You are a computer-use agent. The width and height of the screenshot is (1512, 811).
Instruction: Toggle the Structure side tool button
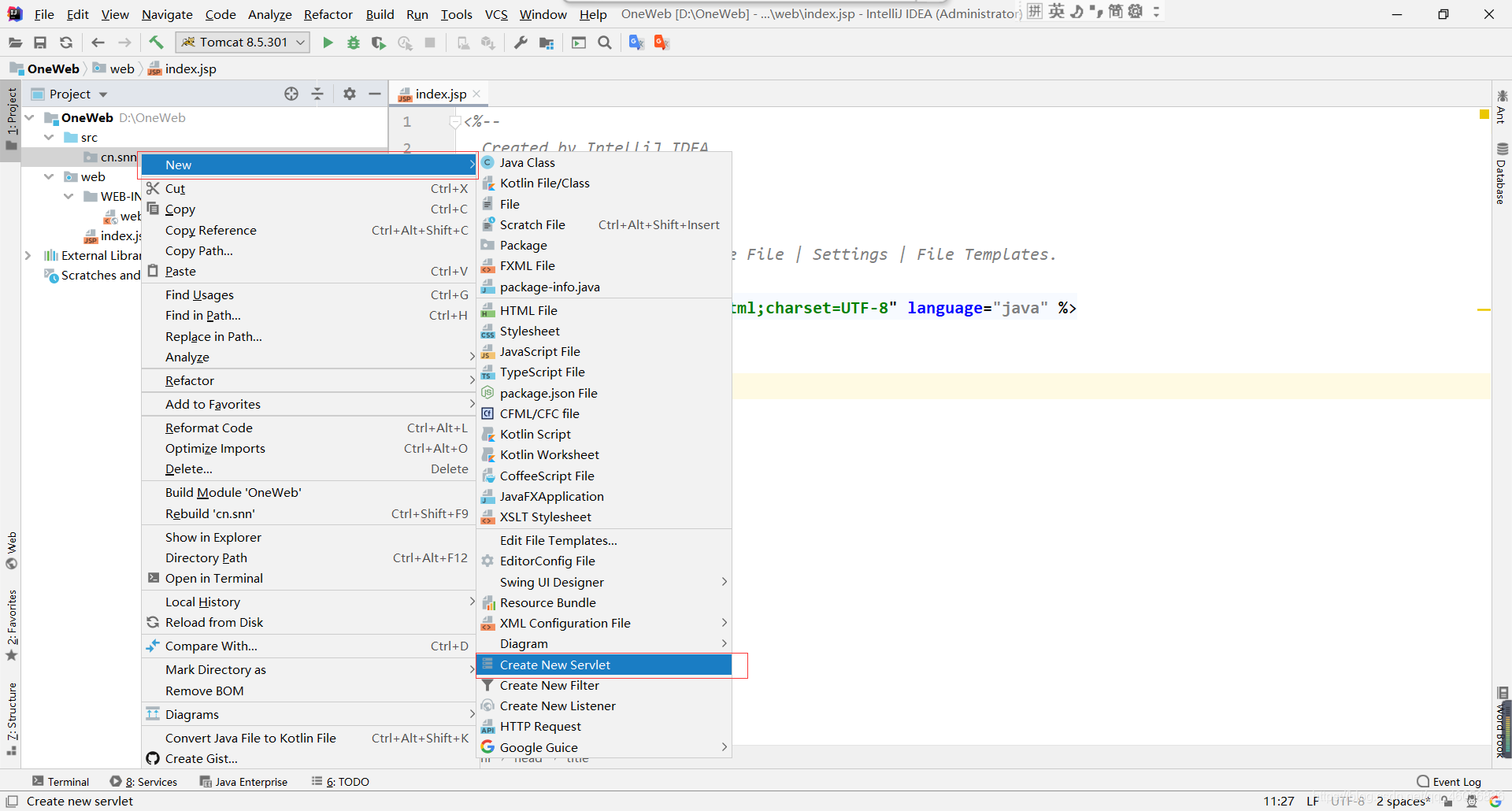[x=11, y=718]
